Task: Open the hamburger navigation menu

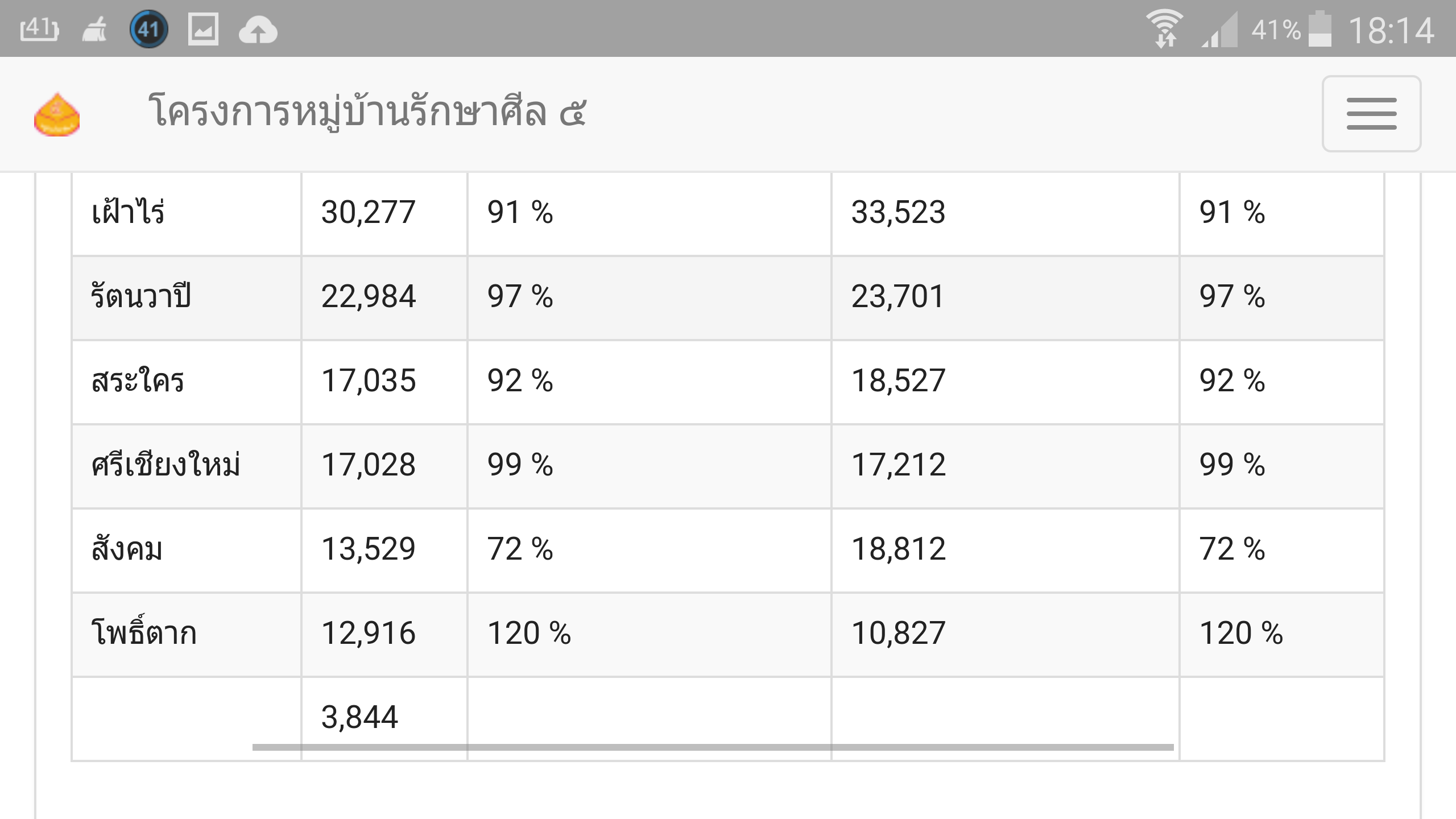Action: click(1371, 114)
